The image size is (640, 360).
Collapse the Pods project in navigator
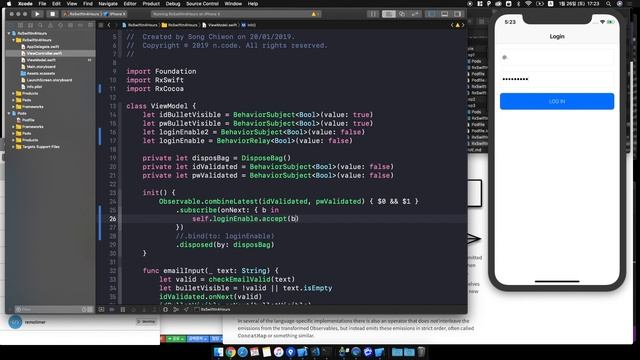click(9, 113)
